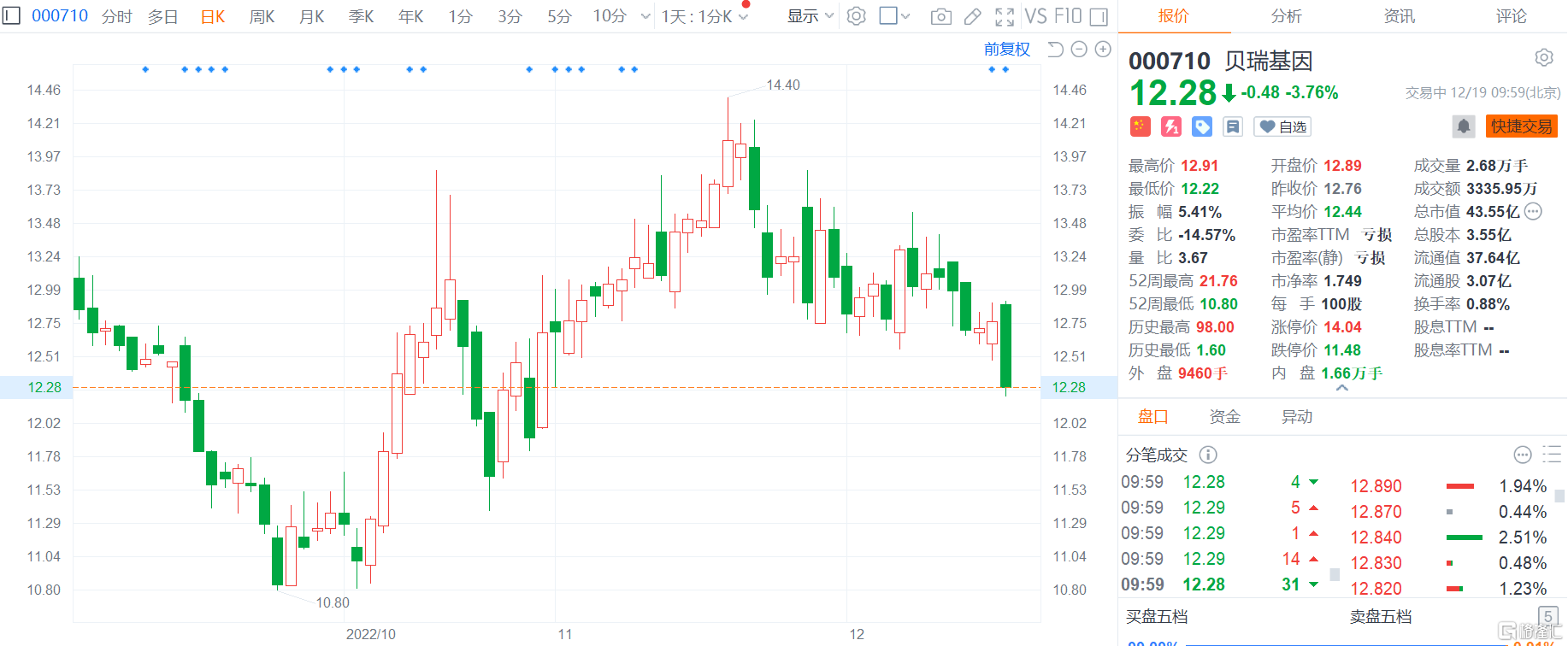Viewport: 1568px width, 646px height.
Task: Click the 12.890 price distribution row
Action: point(1448,486)
